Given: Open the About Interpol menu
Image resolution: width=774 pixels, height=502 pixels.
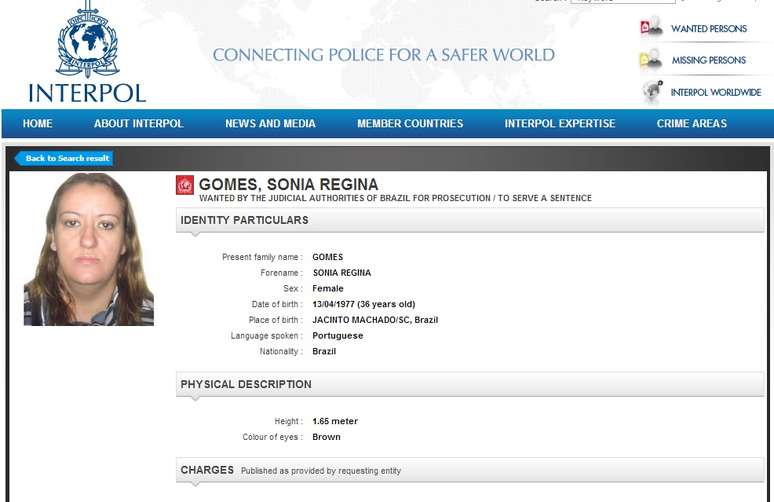Looking at the screenshot, I should (138, 124).
